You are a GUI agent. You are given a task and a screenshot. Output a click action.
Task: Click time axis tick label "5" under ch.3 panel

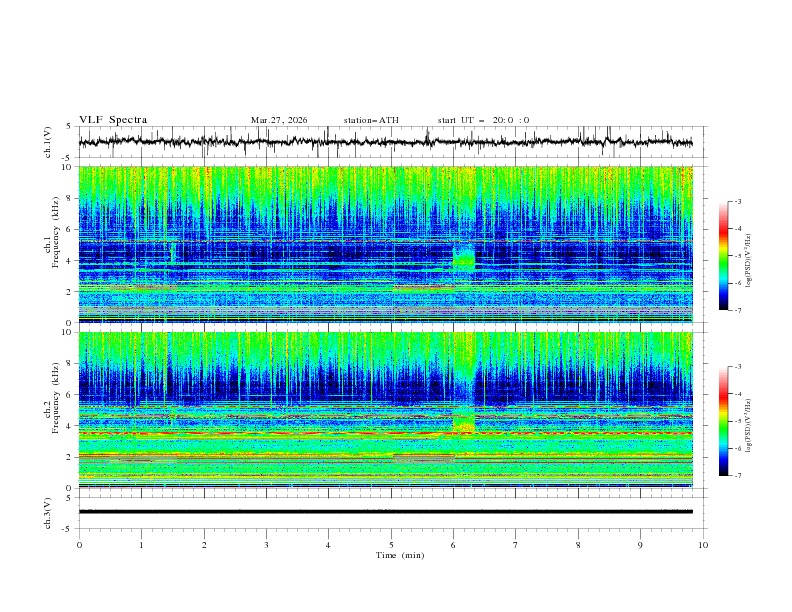(391, 545)
